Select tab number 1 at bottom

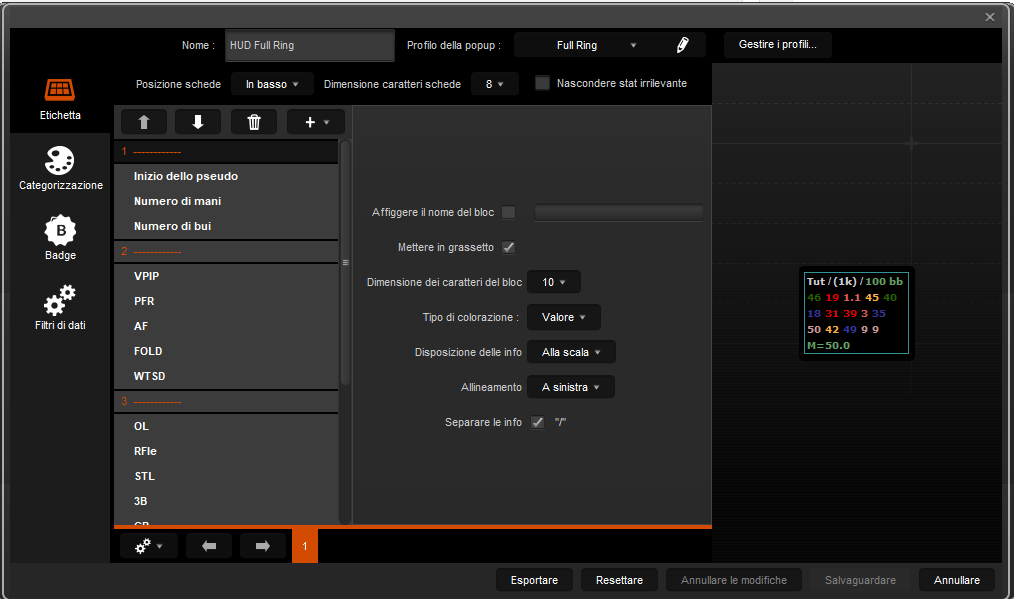[305, 546]
